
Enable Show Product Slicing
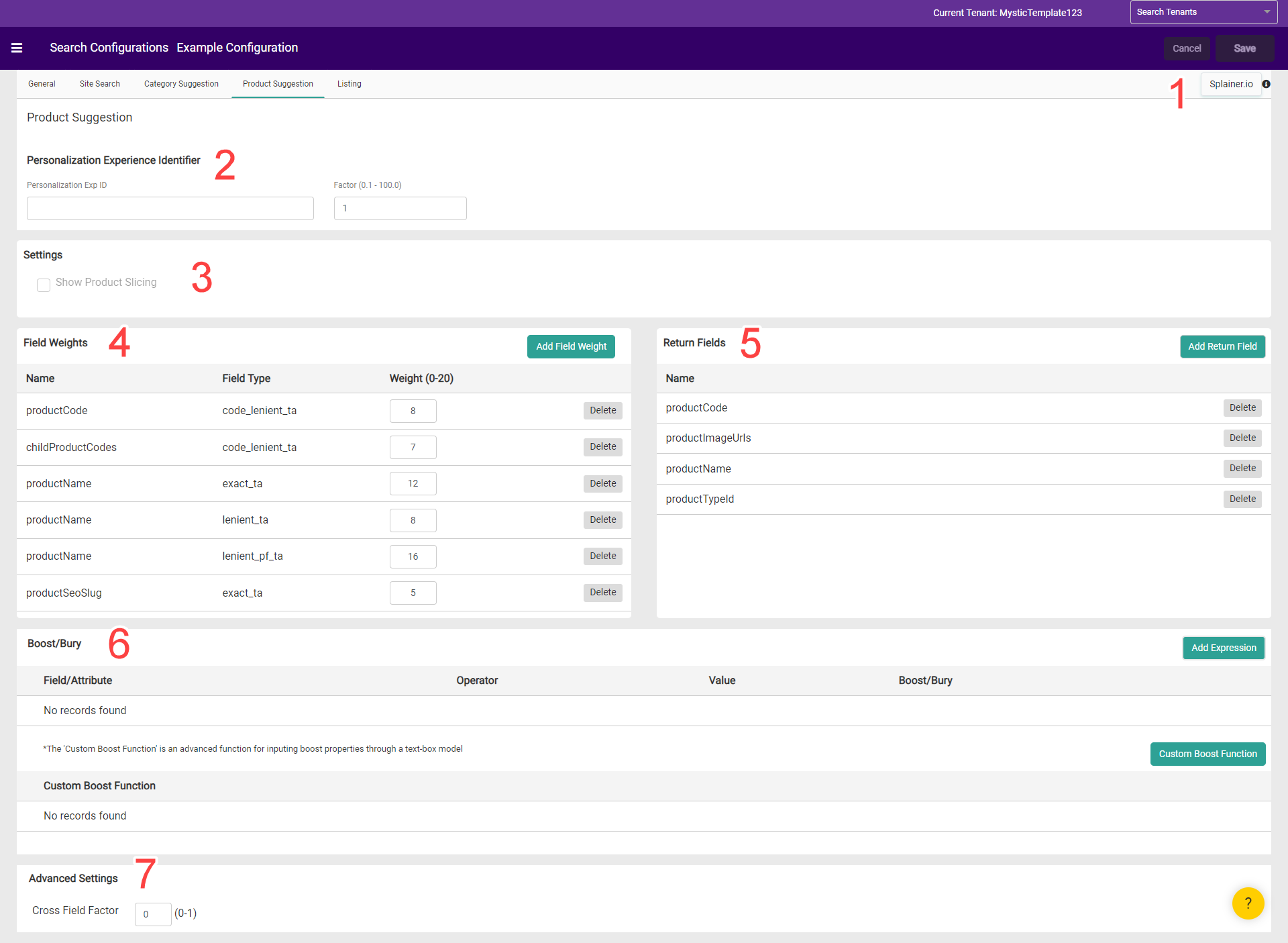click(x=43, y=285)
